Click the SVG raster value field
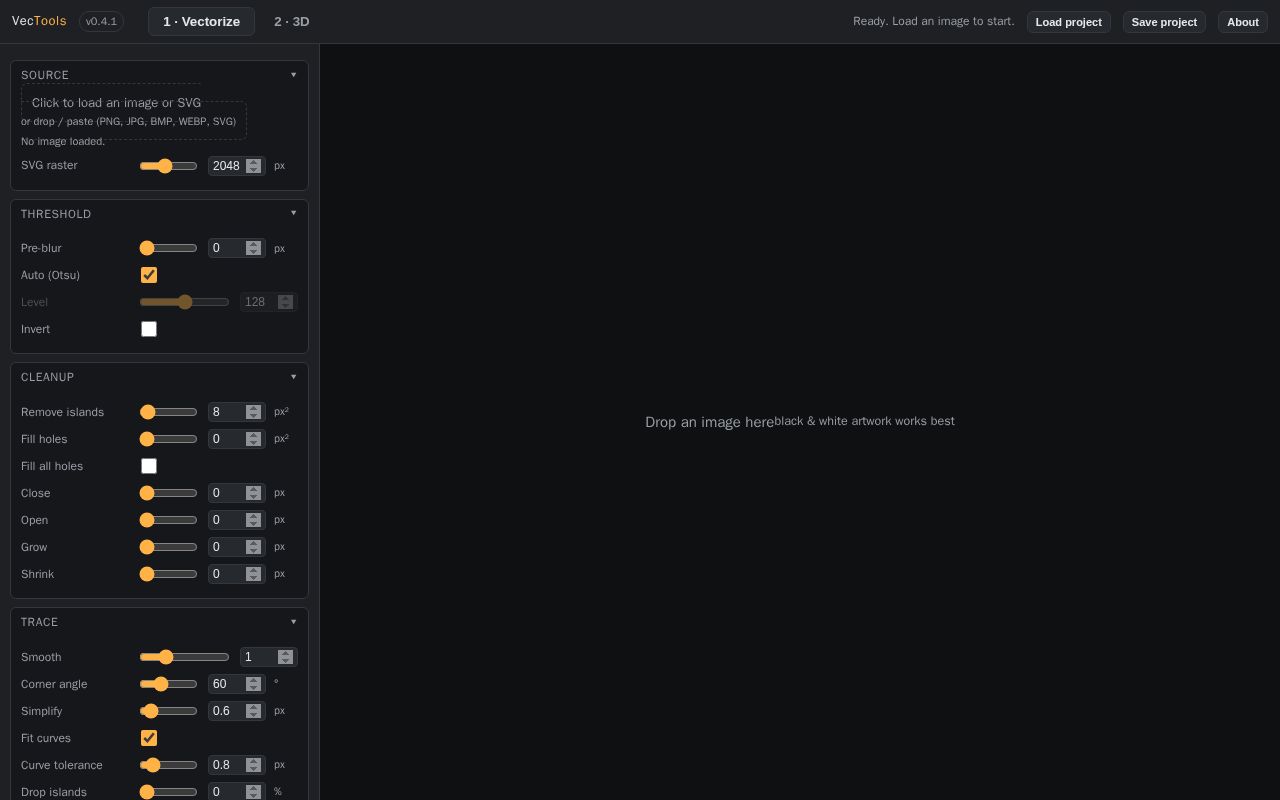Viewport: 1280px width, 800px height. [236, 166]
